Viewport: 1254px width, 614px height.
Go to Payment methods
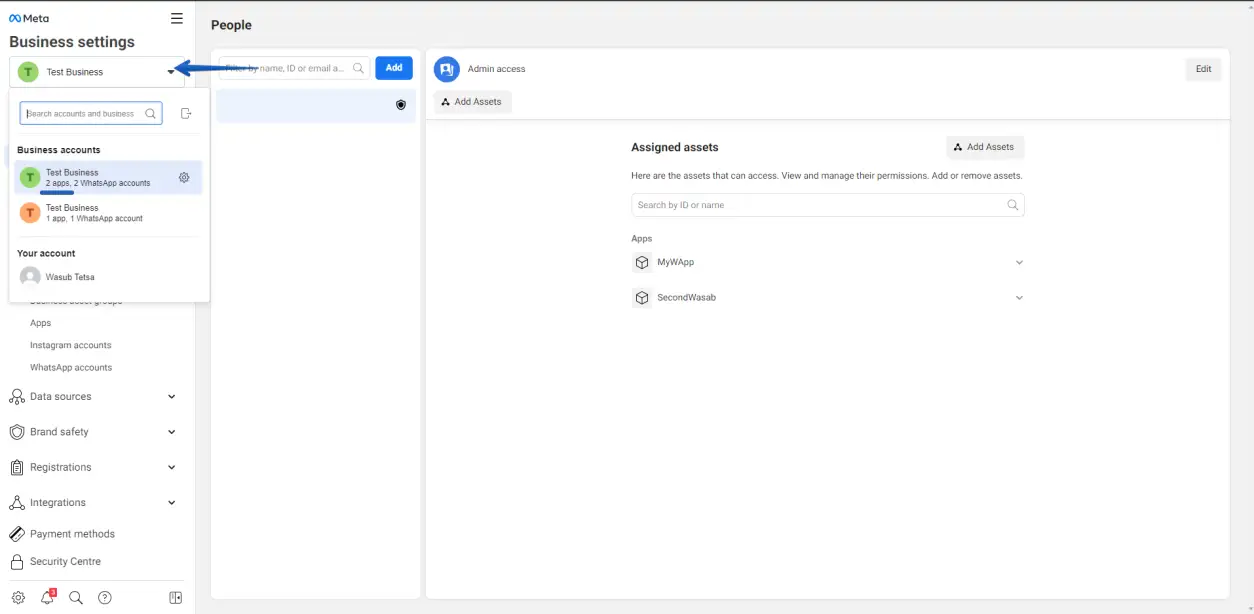click(x=72, y=534)
